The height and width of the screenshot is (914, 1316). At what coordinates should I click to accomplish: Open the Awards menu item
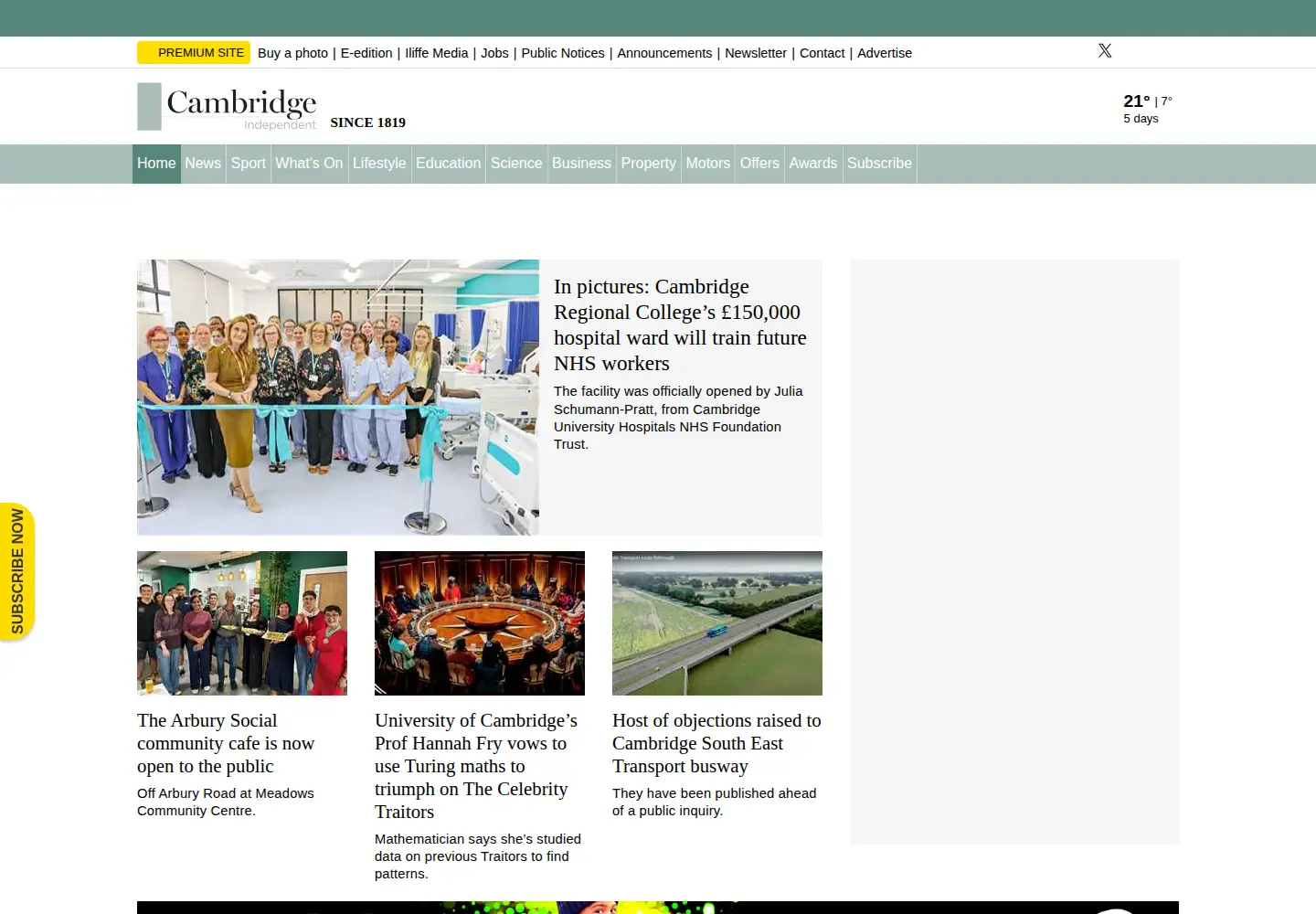[x=813, y=164]
